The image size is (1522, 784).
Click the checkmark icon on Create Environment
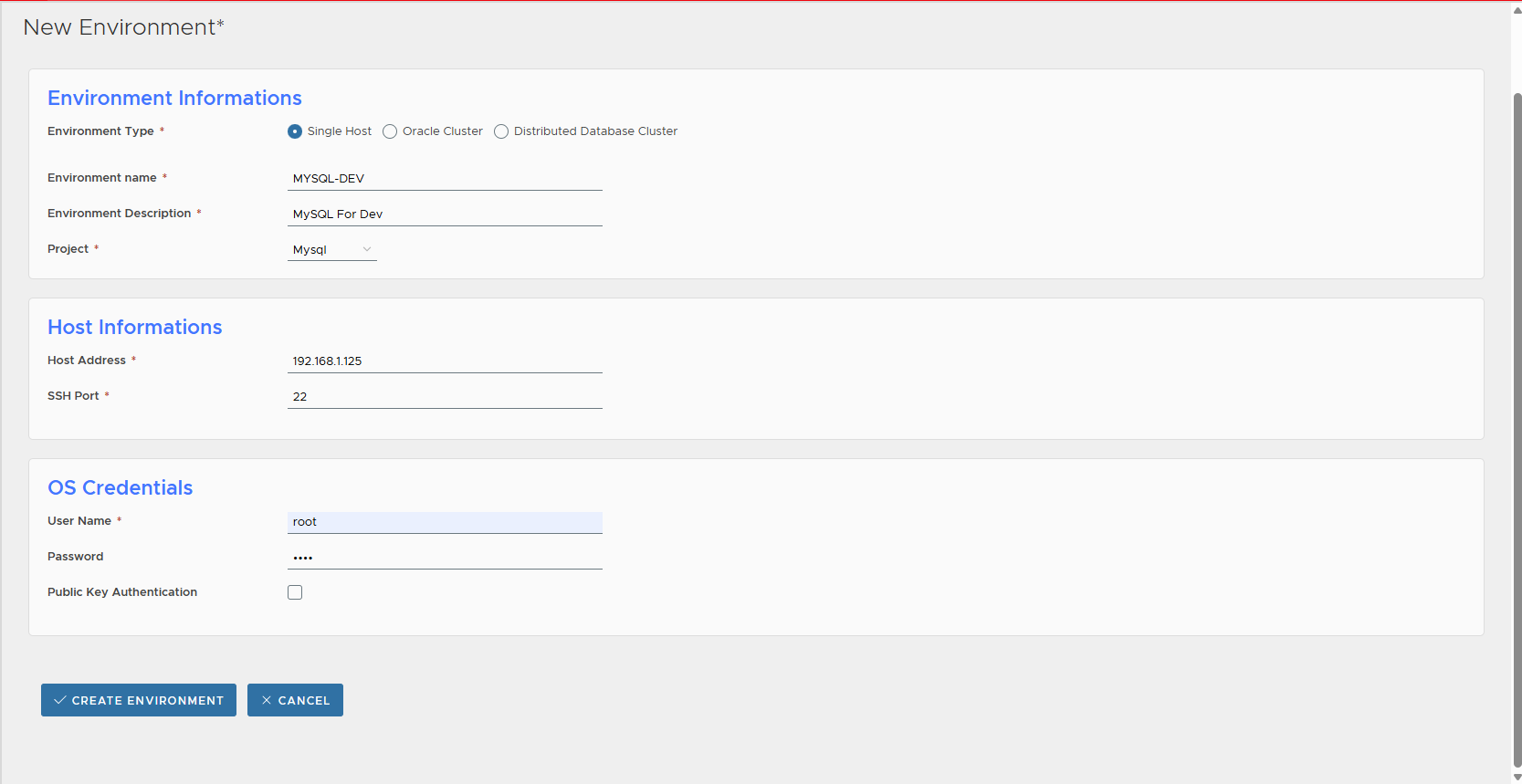(x=60, y=700)
